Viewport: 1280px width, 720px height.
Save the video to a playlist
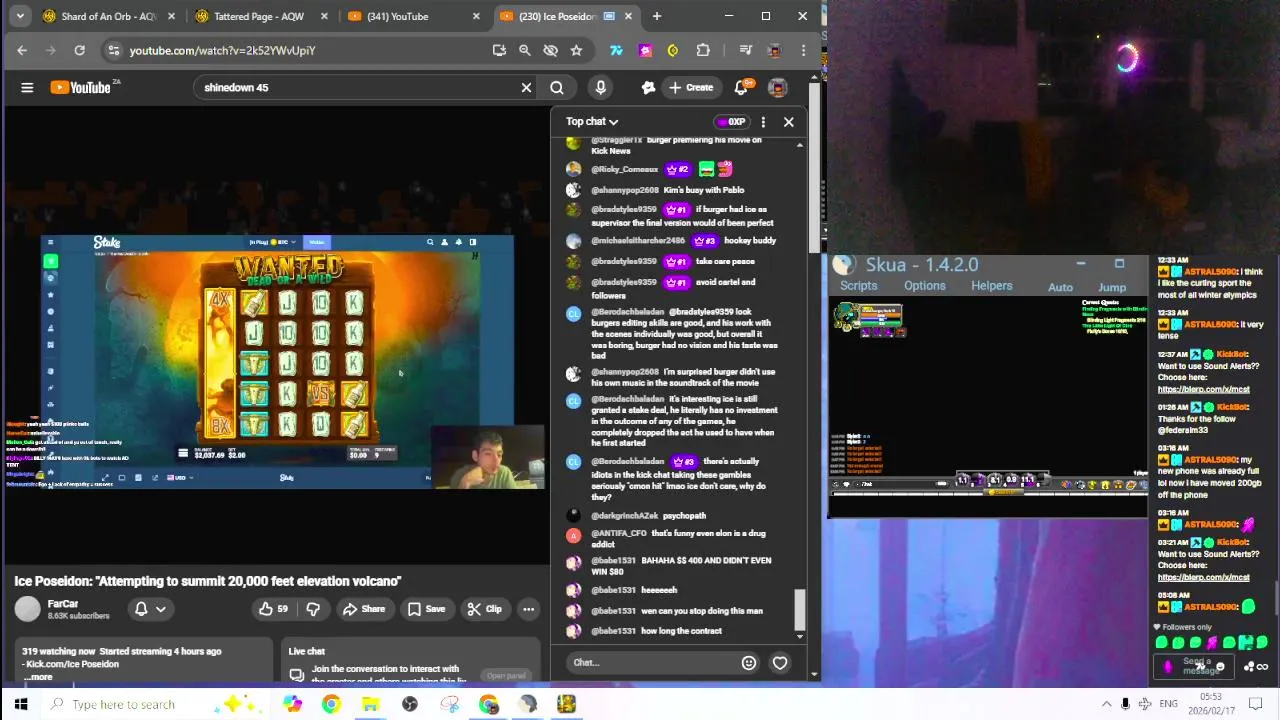click(x=426, y=609)
